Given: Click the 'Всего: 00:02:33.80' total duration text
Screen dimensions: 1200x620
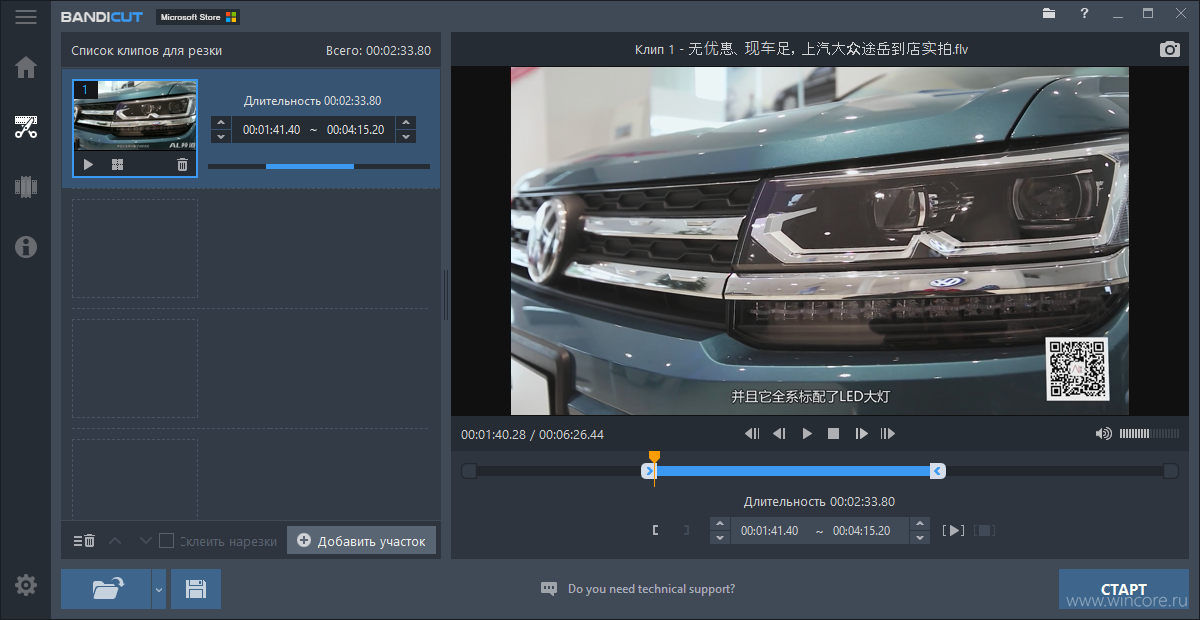Looking at the screenshot, I should tap(378, 51).
